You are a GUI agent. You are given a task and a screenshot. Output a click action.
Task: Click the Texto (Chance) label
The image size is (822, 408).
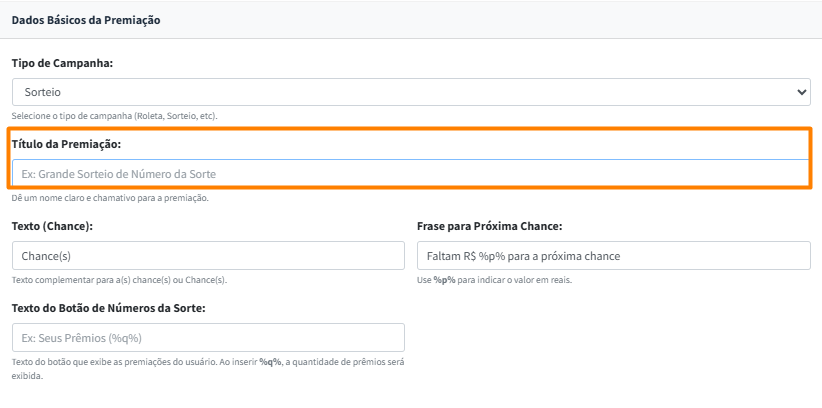click(x=52, y=227)
